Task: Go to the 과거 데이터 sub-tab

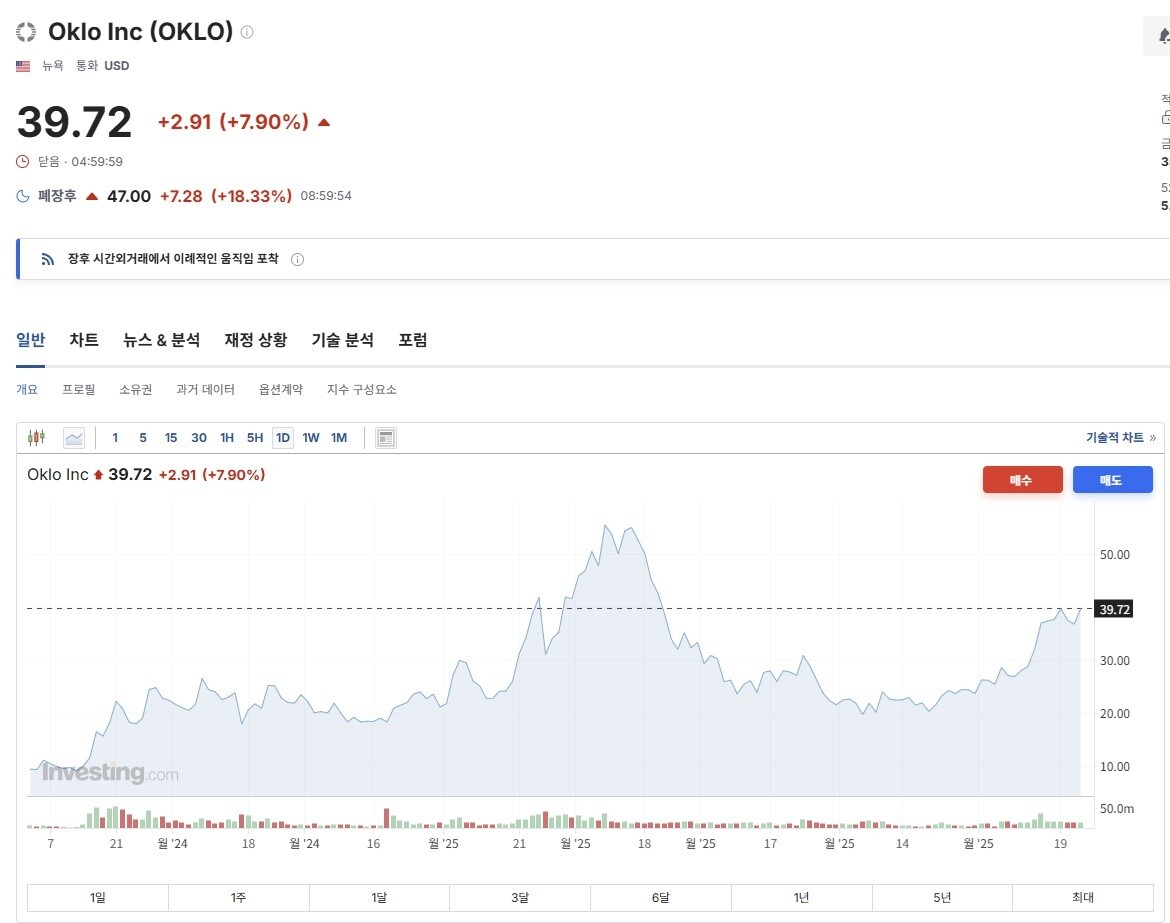Action: coord(205,389)
